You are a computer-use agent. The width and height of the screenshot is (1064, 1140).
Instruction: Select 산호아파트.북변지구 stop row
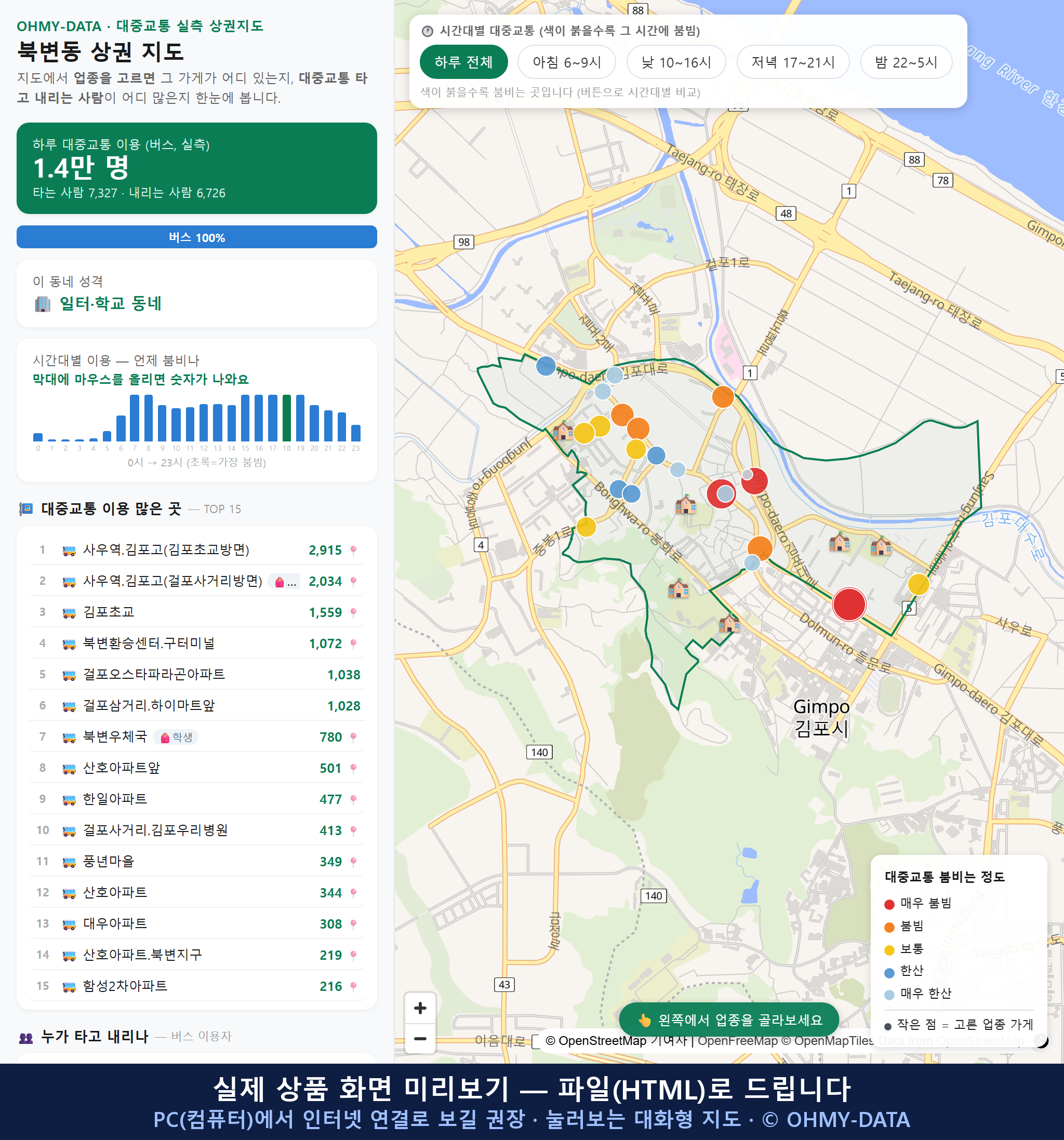pos(197,955)
